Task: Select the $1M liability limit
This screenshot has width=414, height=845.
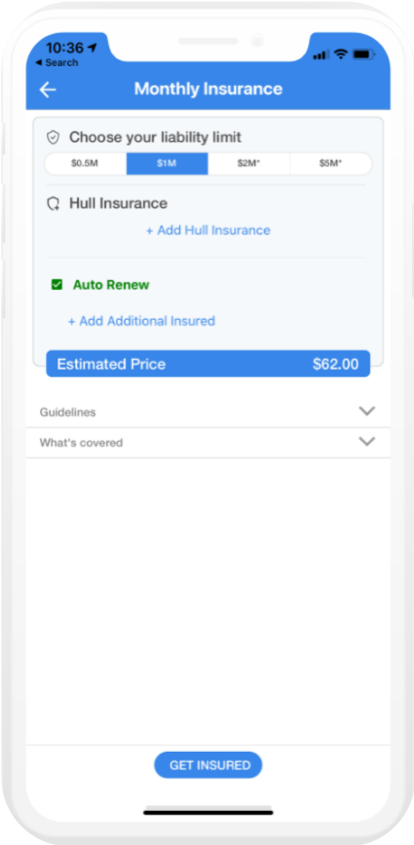Action: click(x=167, y=164)
